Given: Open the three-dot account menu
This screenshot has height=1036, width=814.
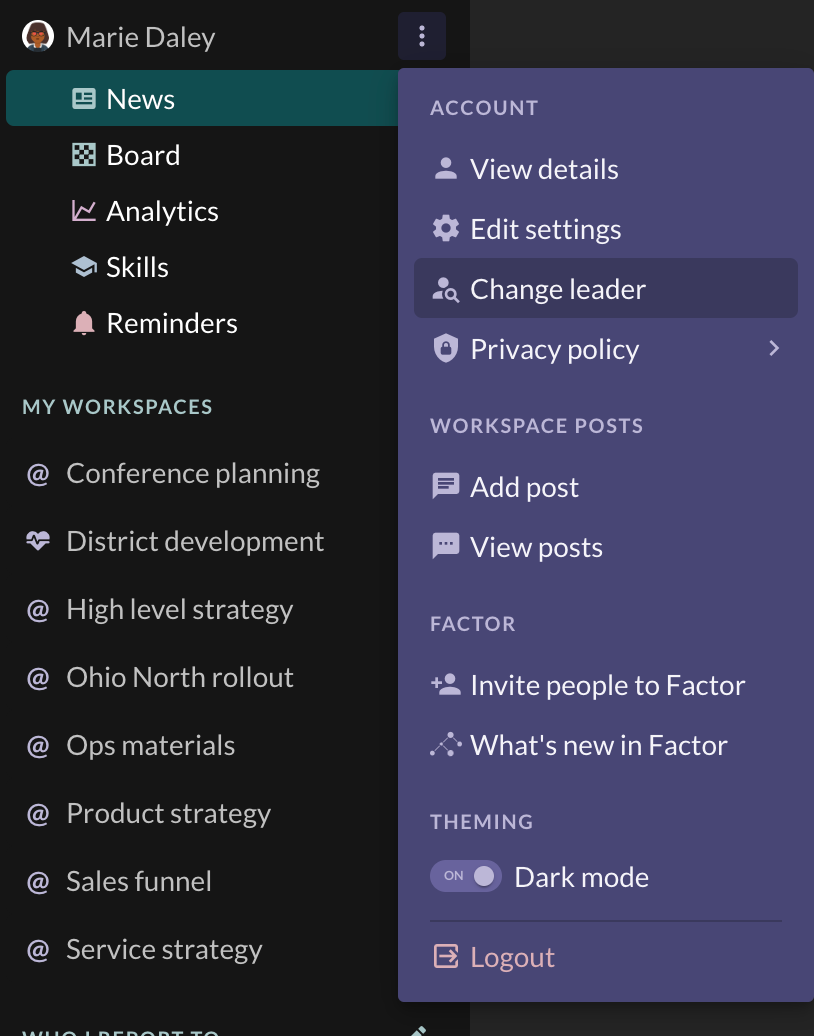Looking at the screenshot, I should click(422, 36).
